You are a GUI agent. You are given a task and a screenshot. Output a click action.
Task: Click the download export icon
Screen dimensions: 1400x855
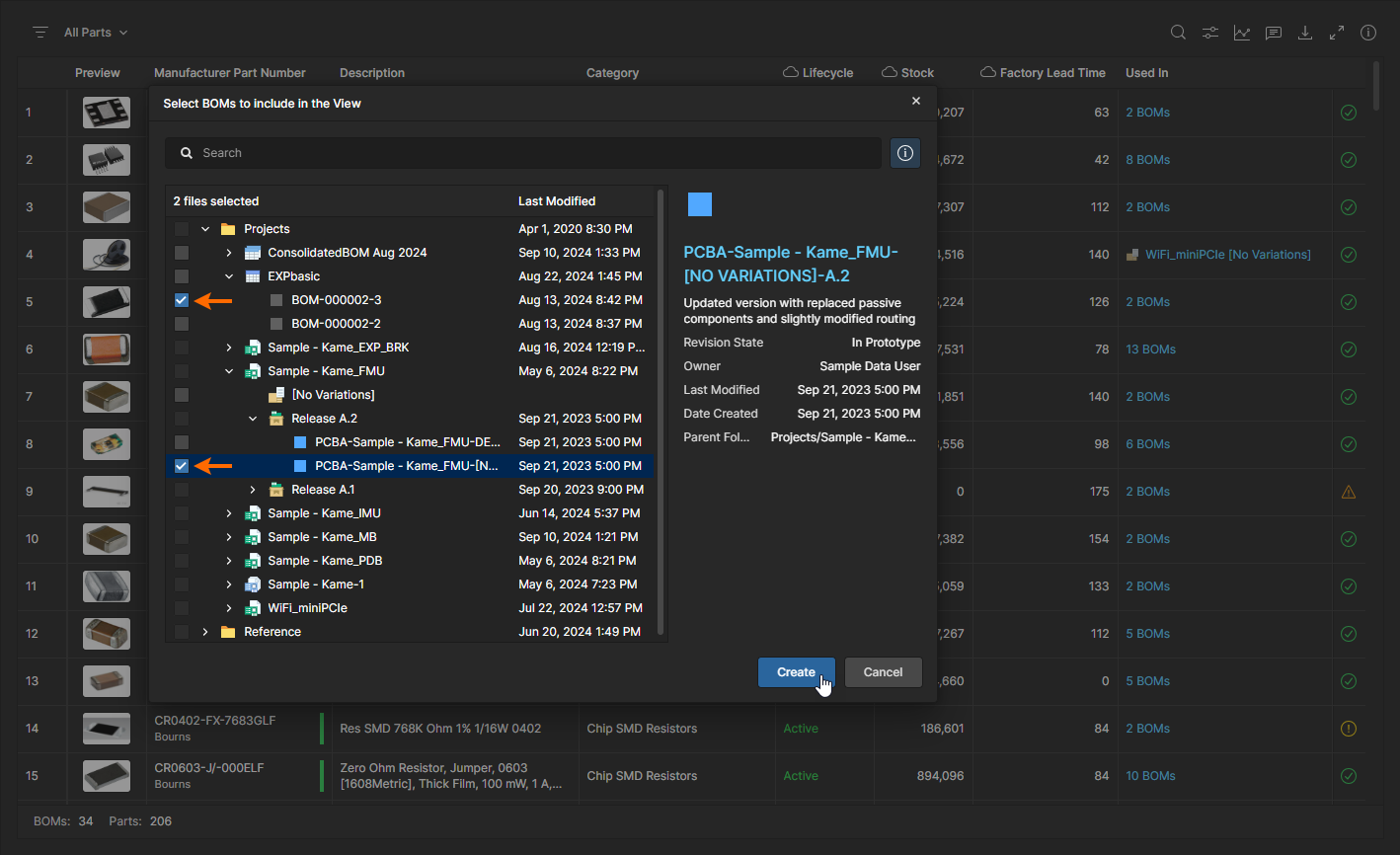click(x=1305, y=33)
